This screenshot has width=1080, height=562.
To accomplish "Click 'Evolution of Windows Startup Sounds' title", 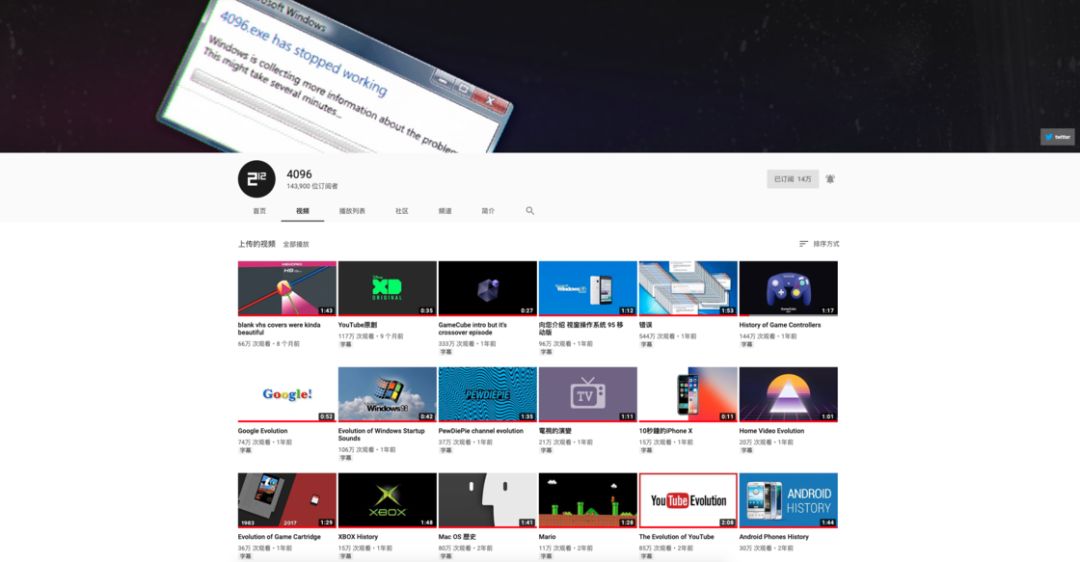I will click(381, 435).
